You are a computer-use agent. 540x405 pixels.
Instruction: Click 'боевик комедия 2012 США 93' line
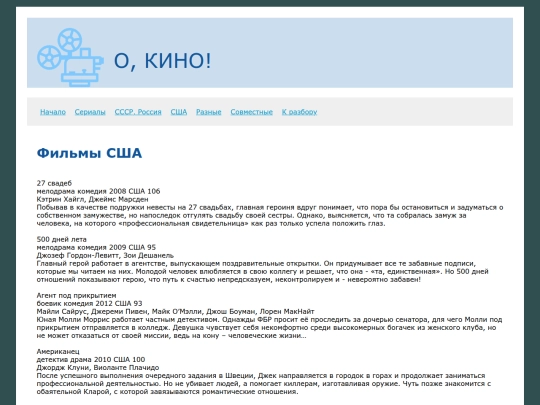pyautogui.click(x=90, y=303)
